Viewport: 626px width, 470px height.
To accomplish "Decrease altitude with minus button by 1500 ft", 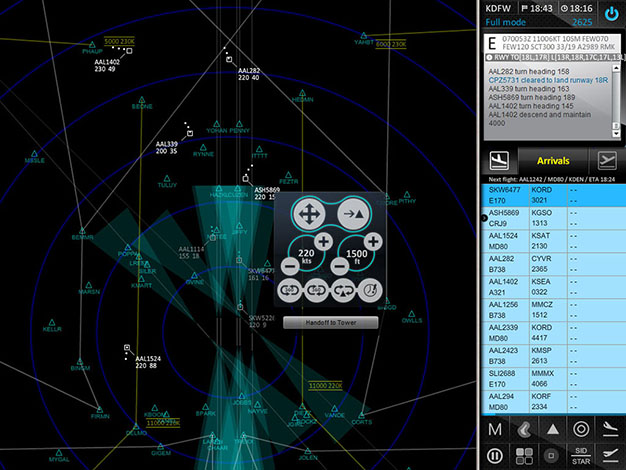I will 339,267.
